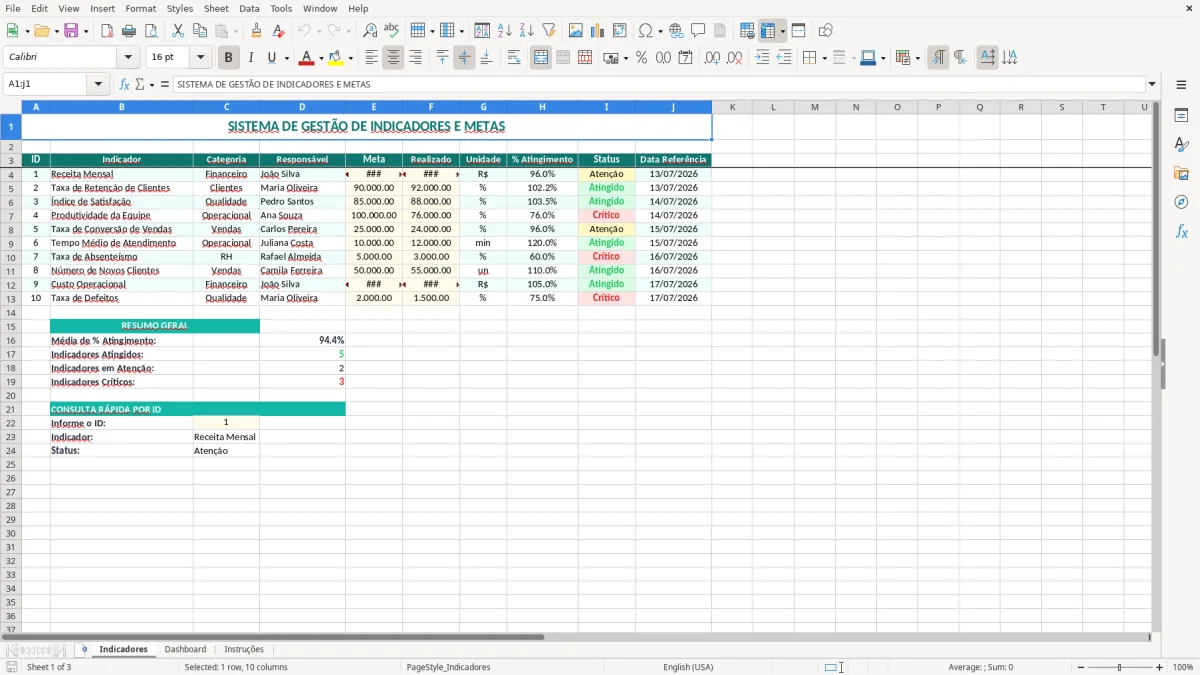This screenshot has width=1200, height=675.
Task: Open the Tools menu
Action: click(x=281, y=8)
